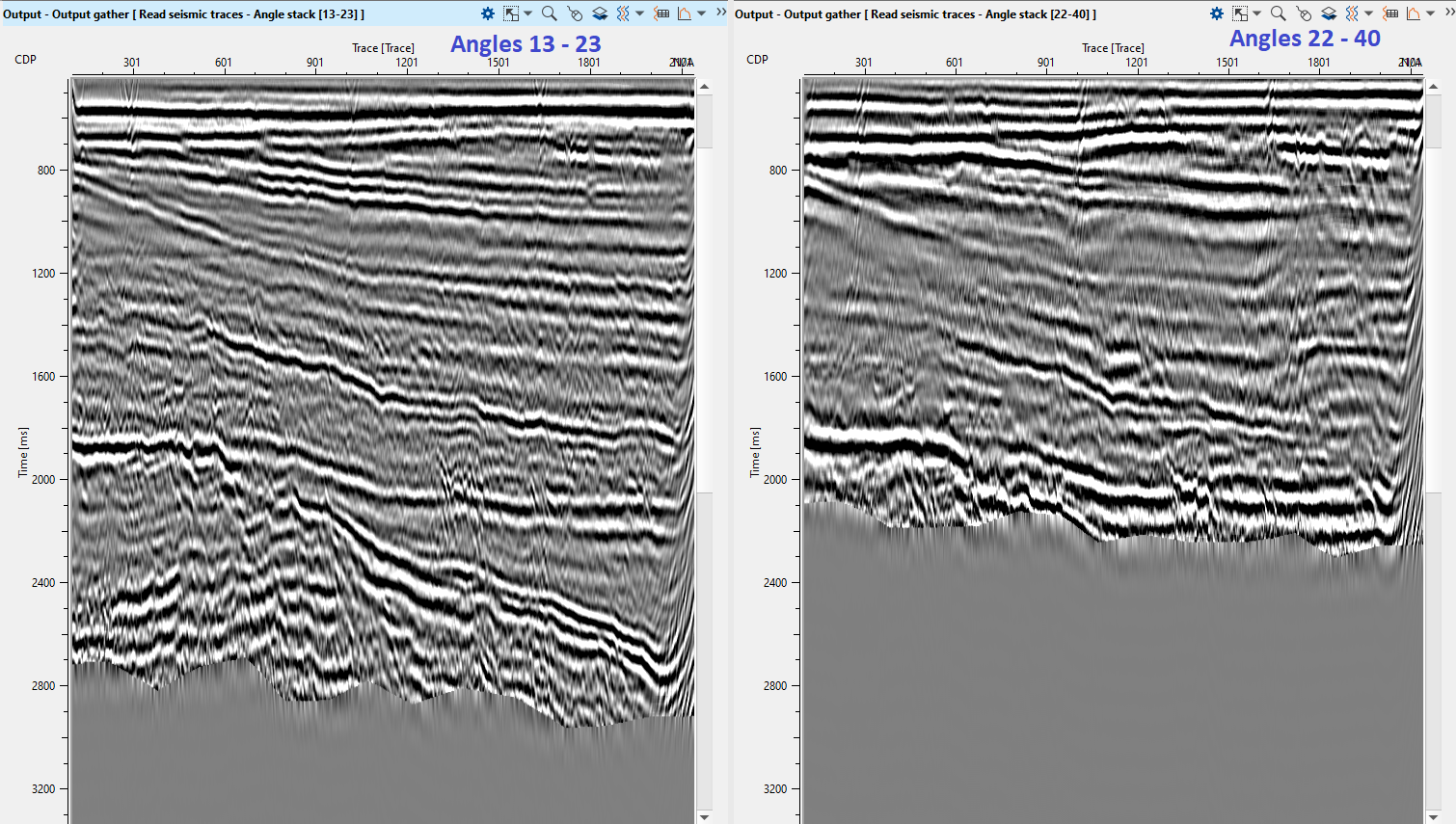
Task: Activate mouse interaction tool in left panel
Action: click(575, 13)
